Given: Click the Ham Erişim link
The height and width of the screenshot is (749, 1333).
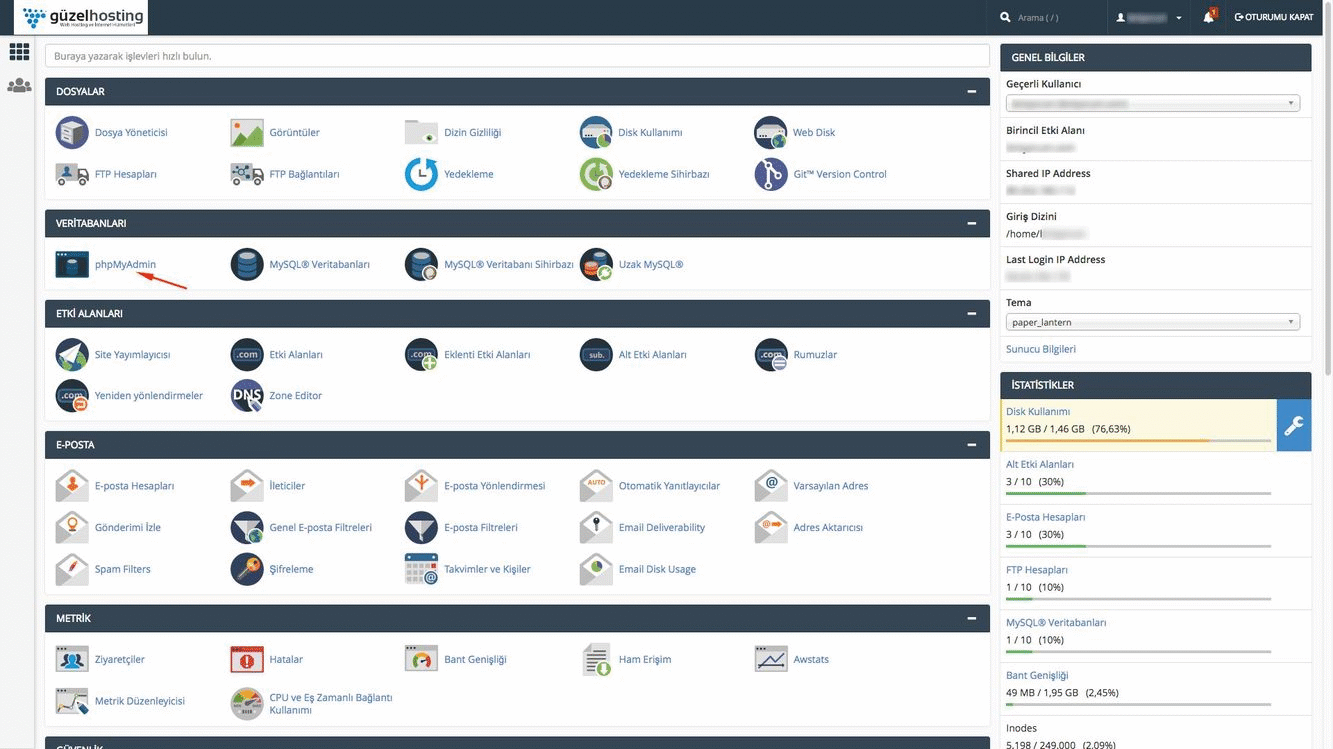Looking at the screenshot, I should (645, 659).
